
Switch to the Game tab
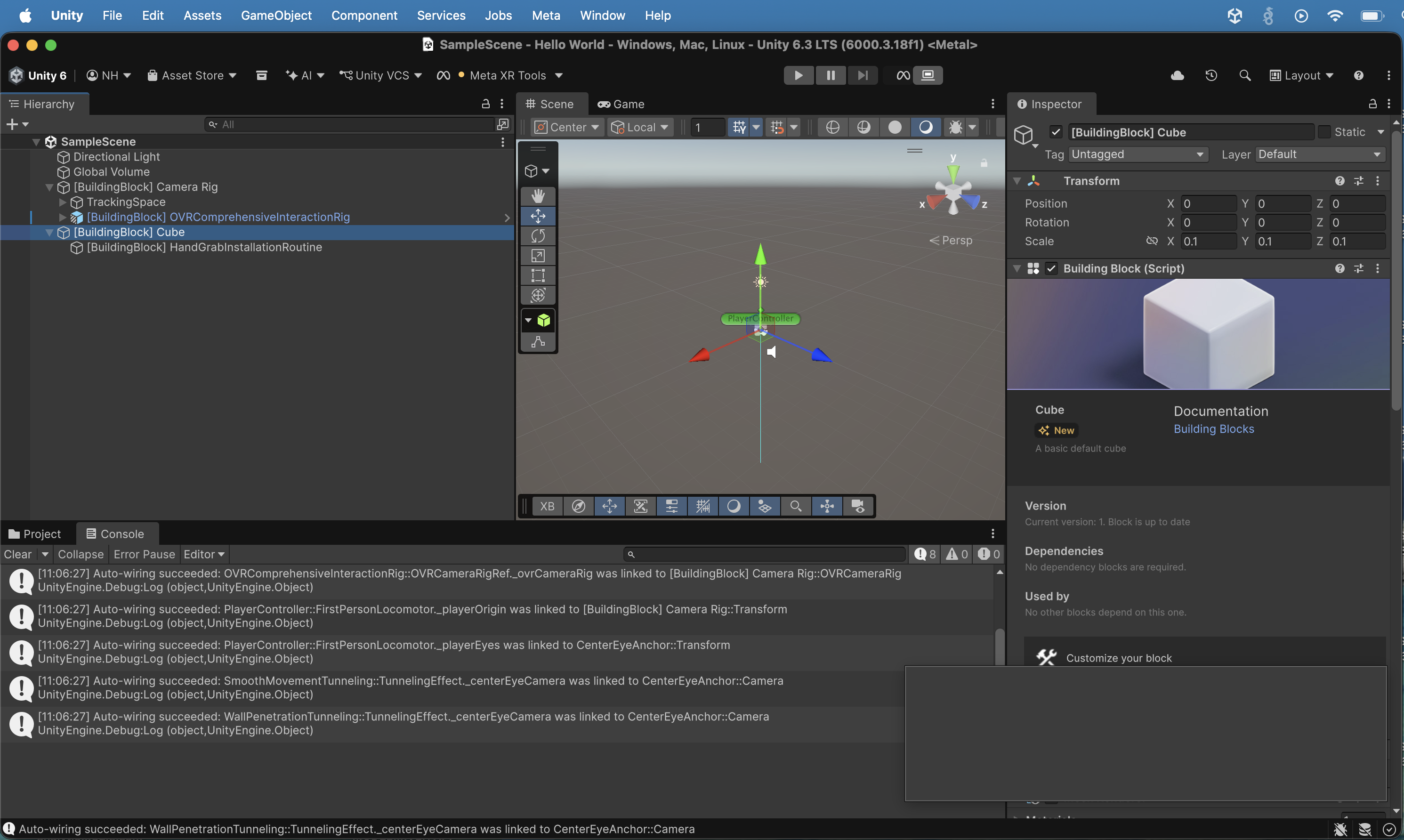coord(621,104)
